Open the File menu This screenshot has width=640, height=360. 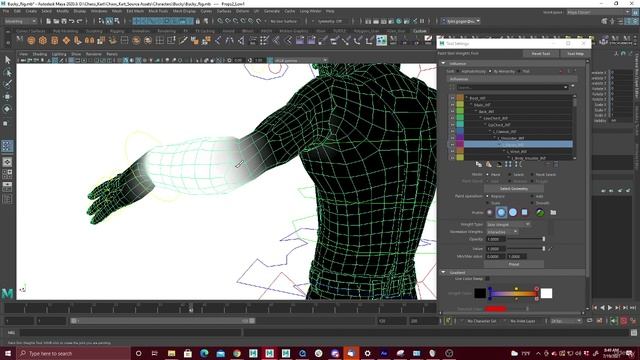coord(6,11)
